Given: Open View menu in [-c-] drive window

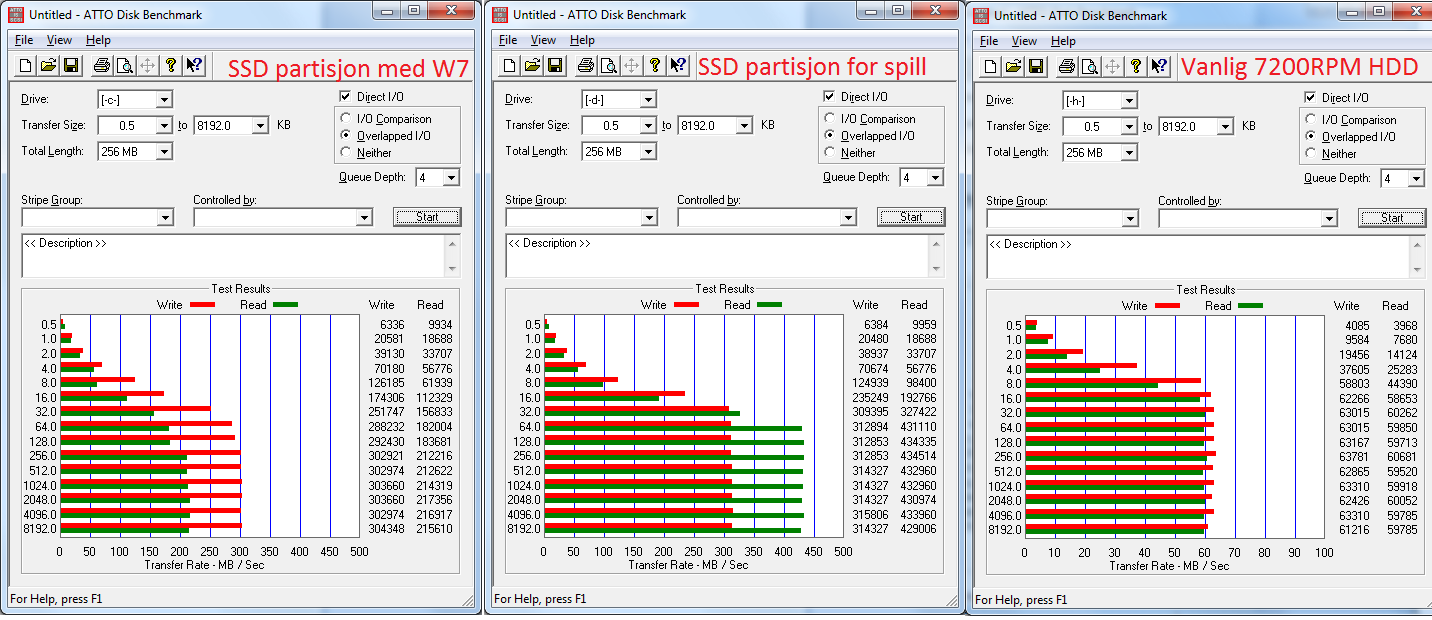Looking at the screenshot, I should pyautogui.click(x=59, y=40).
